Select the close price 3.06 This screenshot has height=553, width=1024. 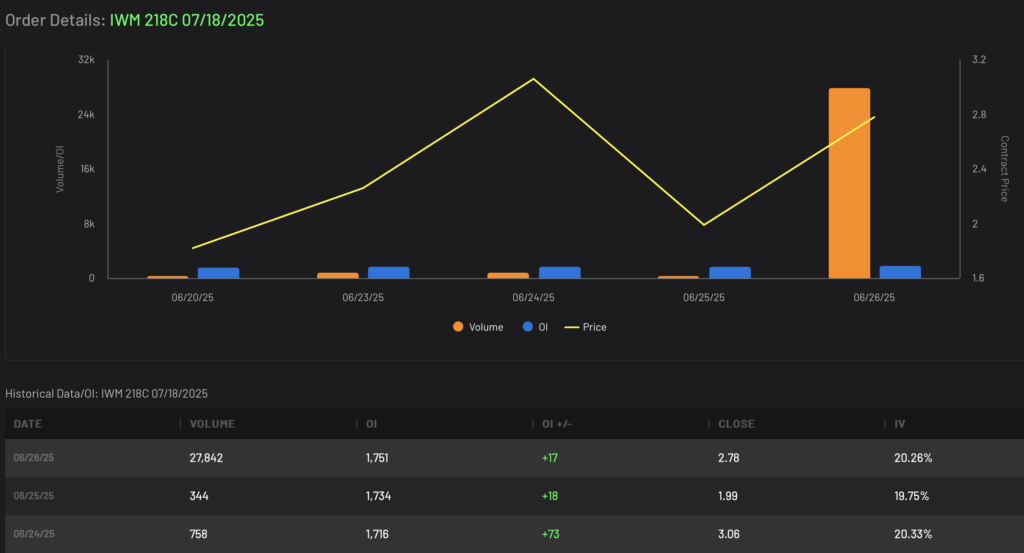coord(729,533)
